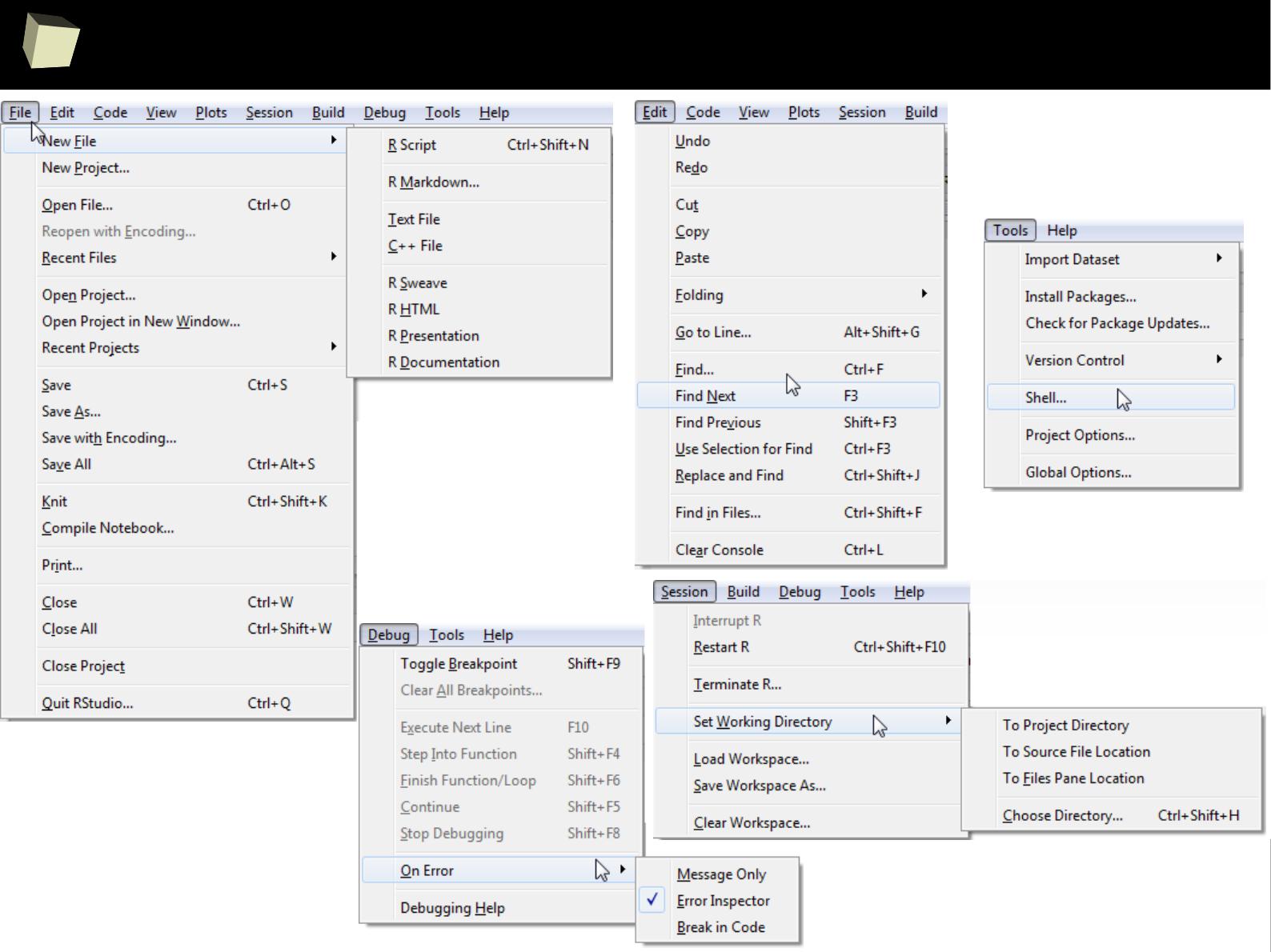Set working directory To Source File Location
Image resolution: width=1271 pixels, height=952 pixels.
tap(1077, 752)
